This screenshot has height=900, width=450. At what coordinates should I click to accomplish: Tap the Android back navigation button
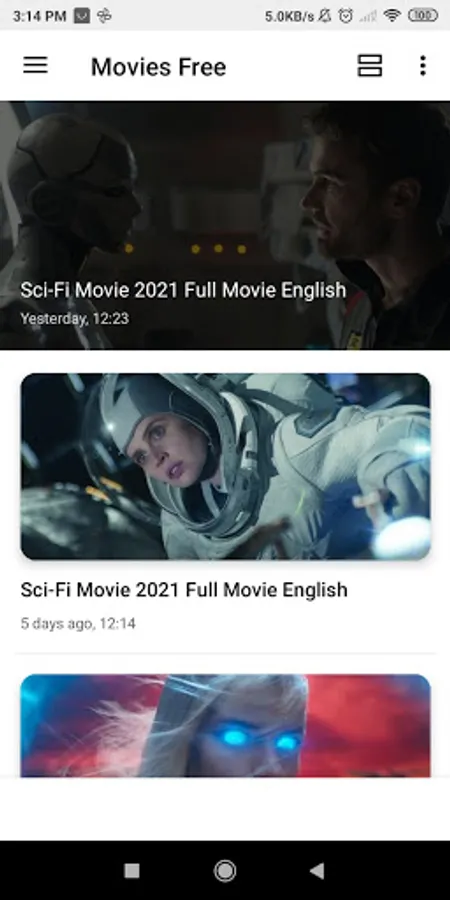pos(317,871)
